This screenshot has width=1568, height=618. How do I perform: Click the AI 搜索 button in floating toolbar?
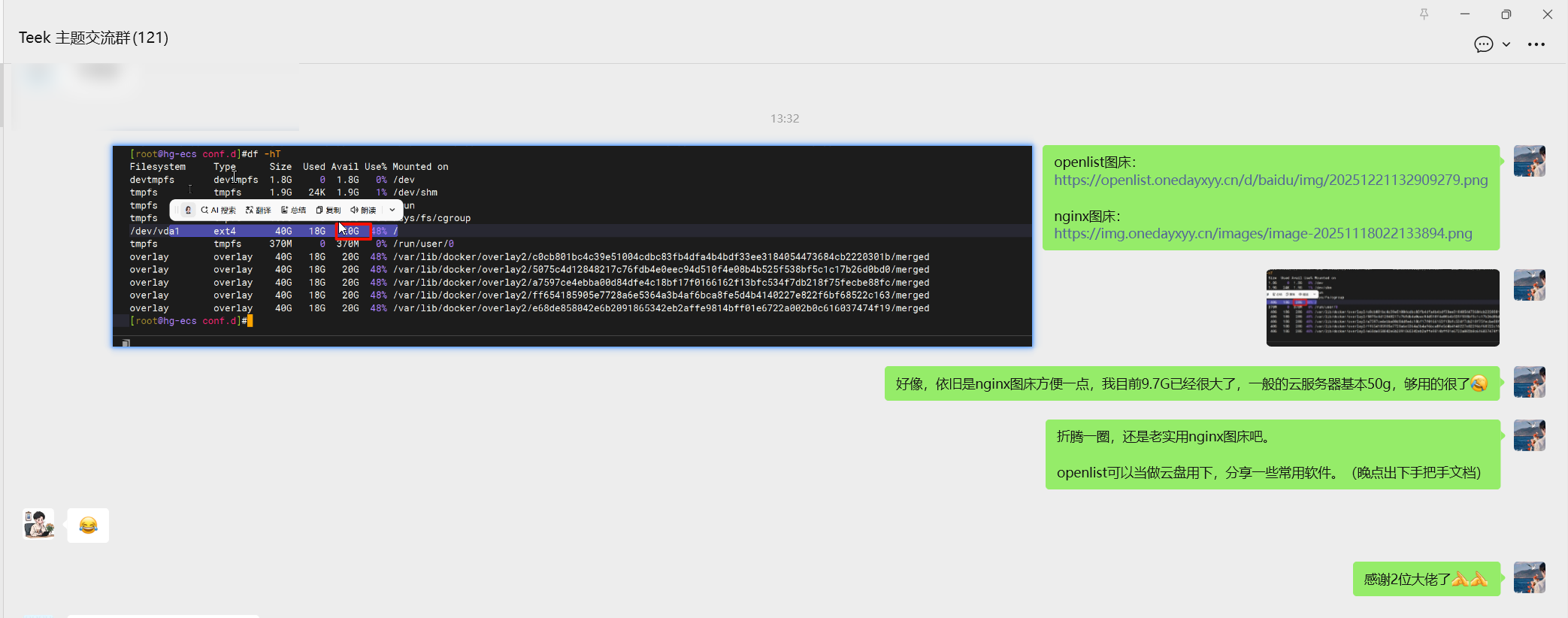(218, 211)
